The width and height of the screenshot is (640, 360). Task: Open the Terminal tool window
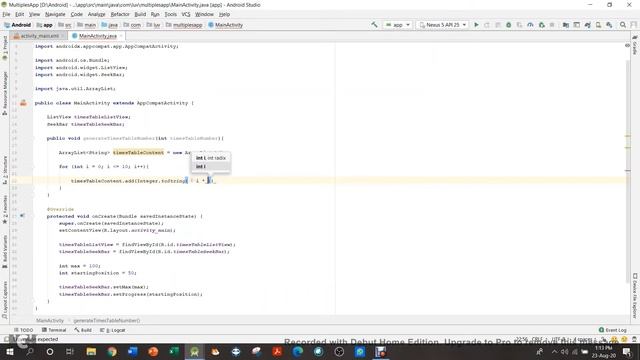point(54,330)
